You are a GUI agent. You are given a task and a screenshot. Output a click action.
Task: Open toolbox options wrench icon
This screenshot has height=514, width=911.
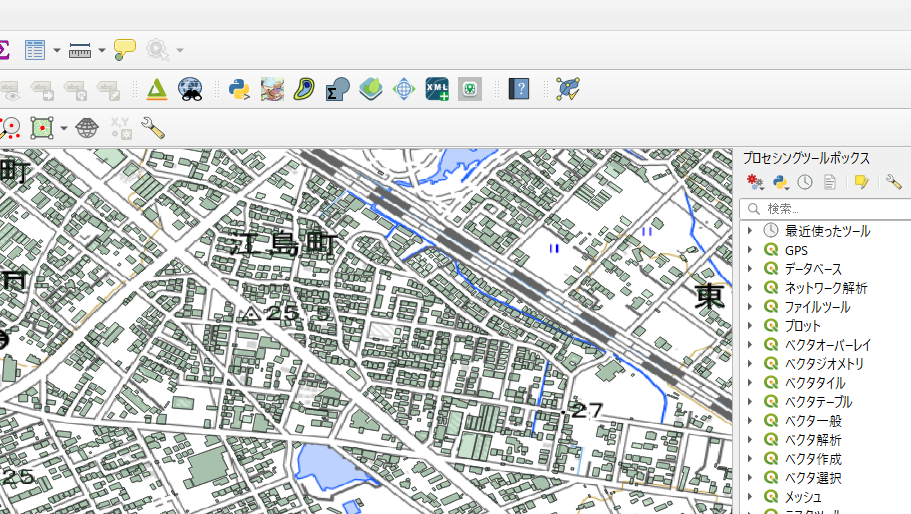[x=893, y=182]
